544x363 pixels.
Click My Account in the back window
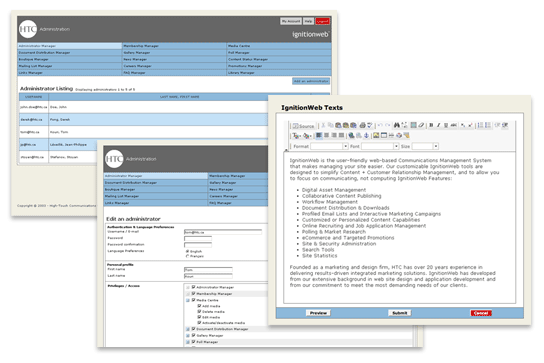pos(291,21)
